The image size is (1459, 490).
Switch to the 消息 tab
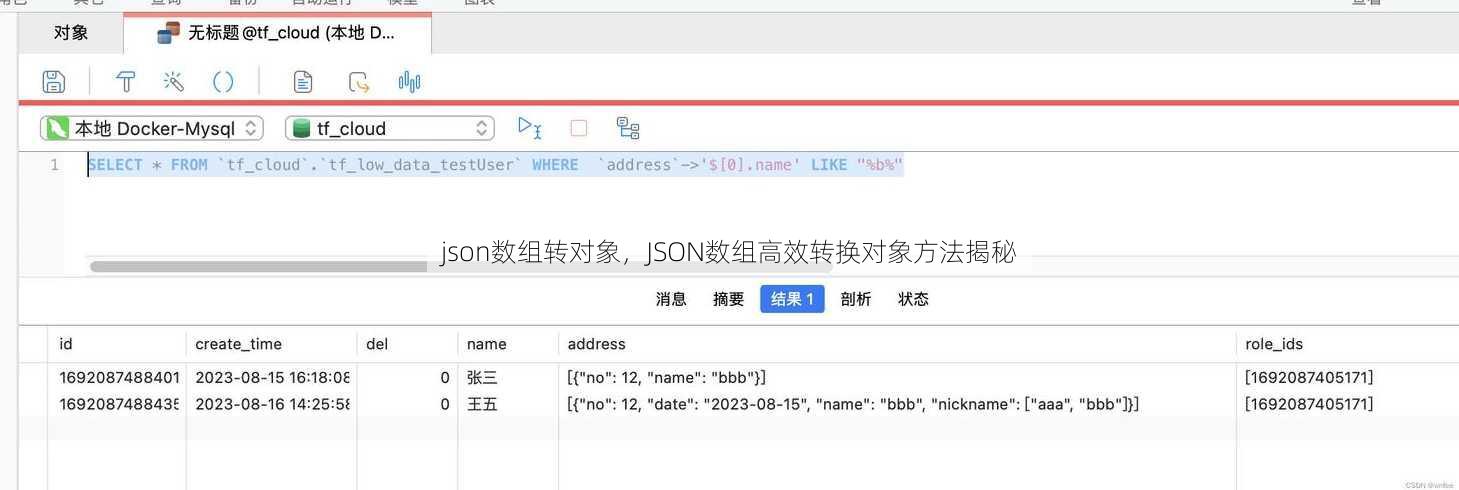point(671,299)
